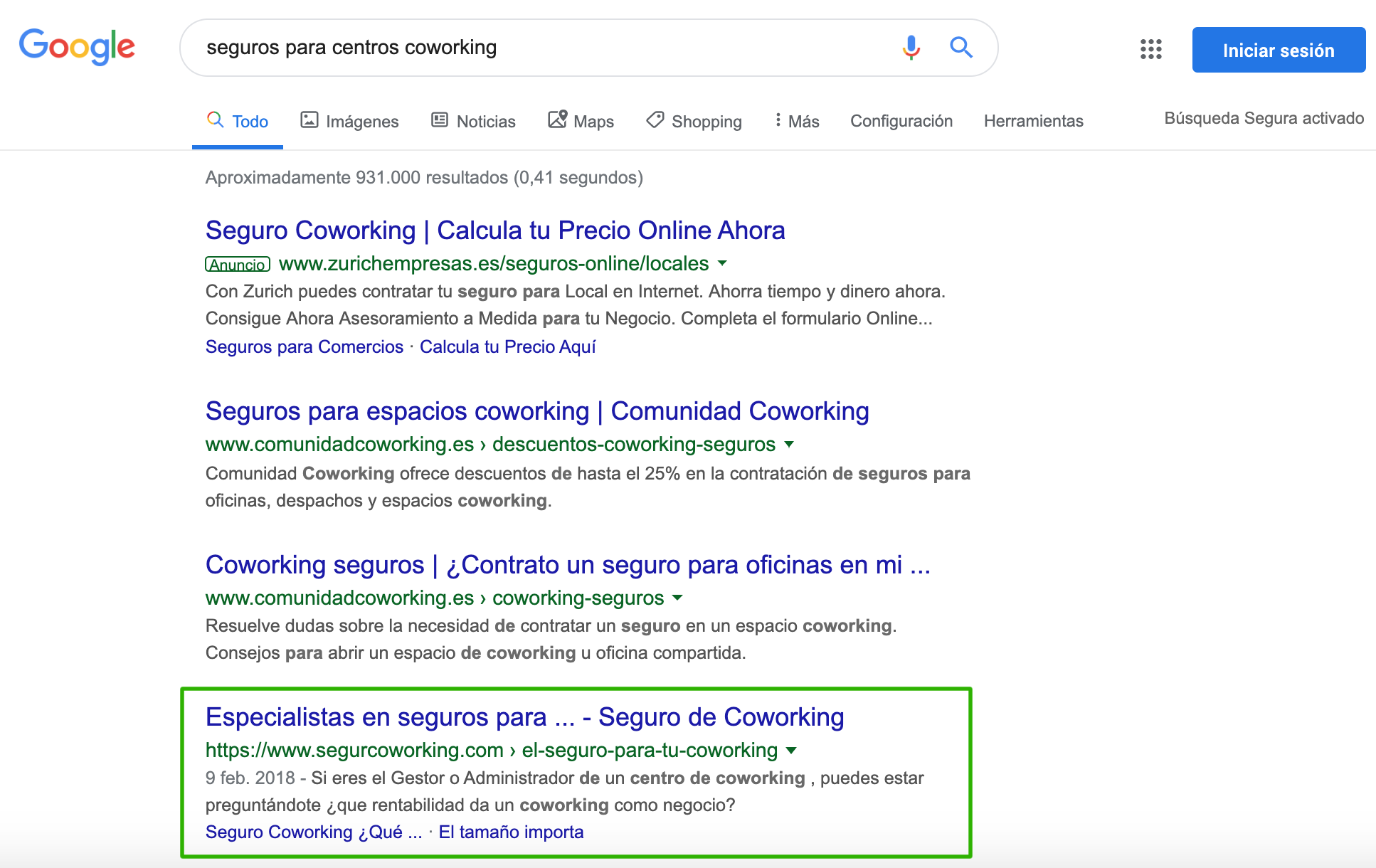The image size is (1376, 868).
Task: Click the www.zurichempresas.es green URL
Action: click(x=494, y=263)
